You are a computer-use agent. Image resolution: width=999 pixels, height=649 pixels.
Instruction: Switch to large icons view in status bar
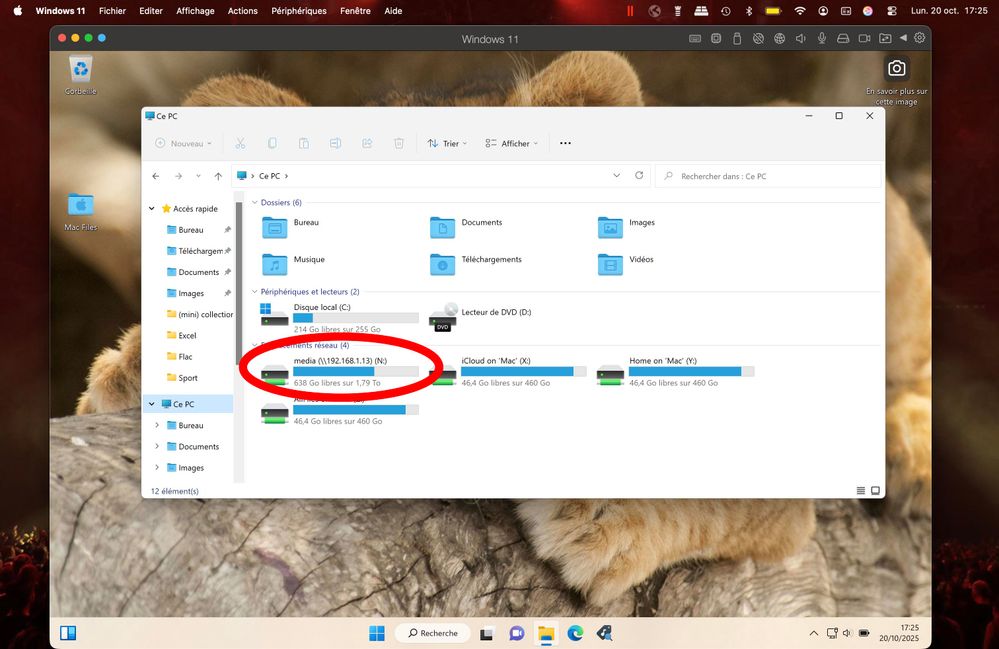tap(875, 491)
